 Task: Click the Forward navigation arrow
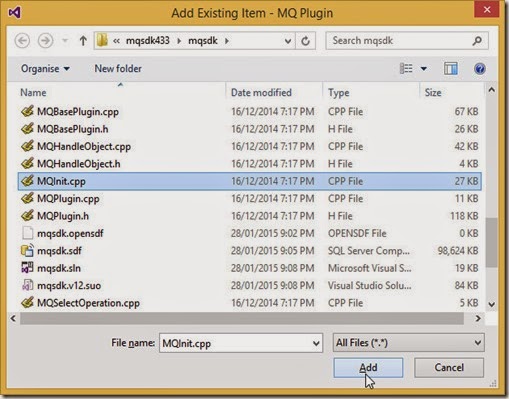pyautogui.click(x=45, y=41)
